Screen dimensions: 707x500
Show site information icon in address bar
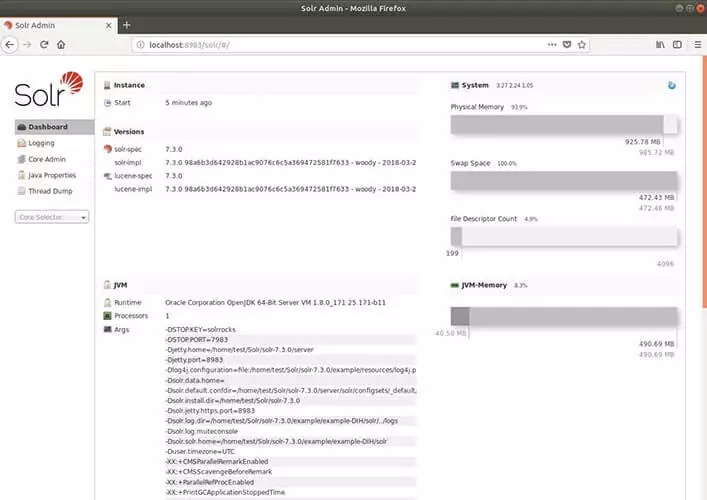coord(140,45)
